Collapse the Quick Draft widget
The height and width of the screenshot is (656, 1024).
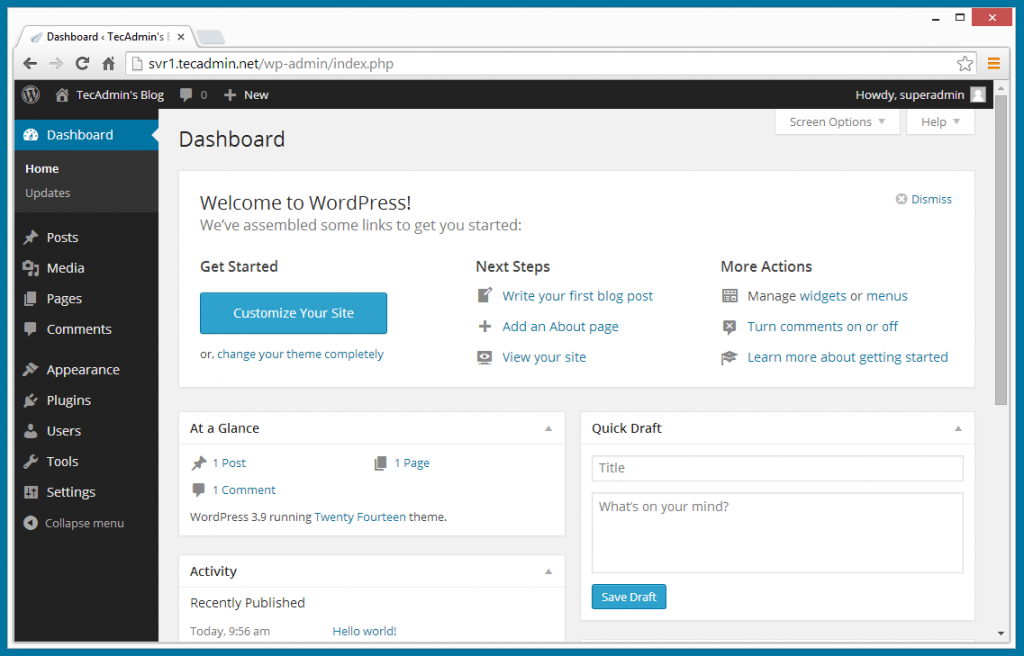(x=958, y=428)
